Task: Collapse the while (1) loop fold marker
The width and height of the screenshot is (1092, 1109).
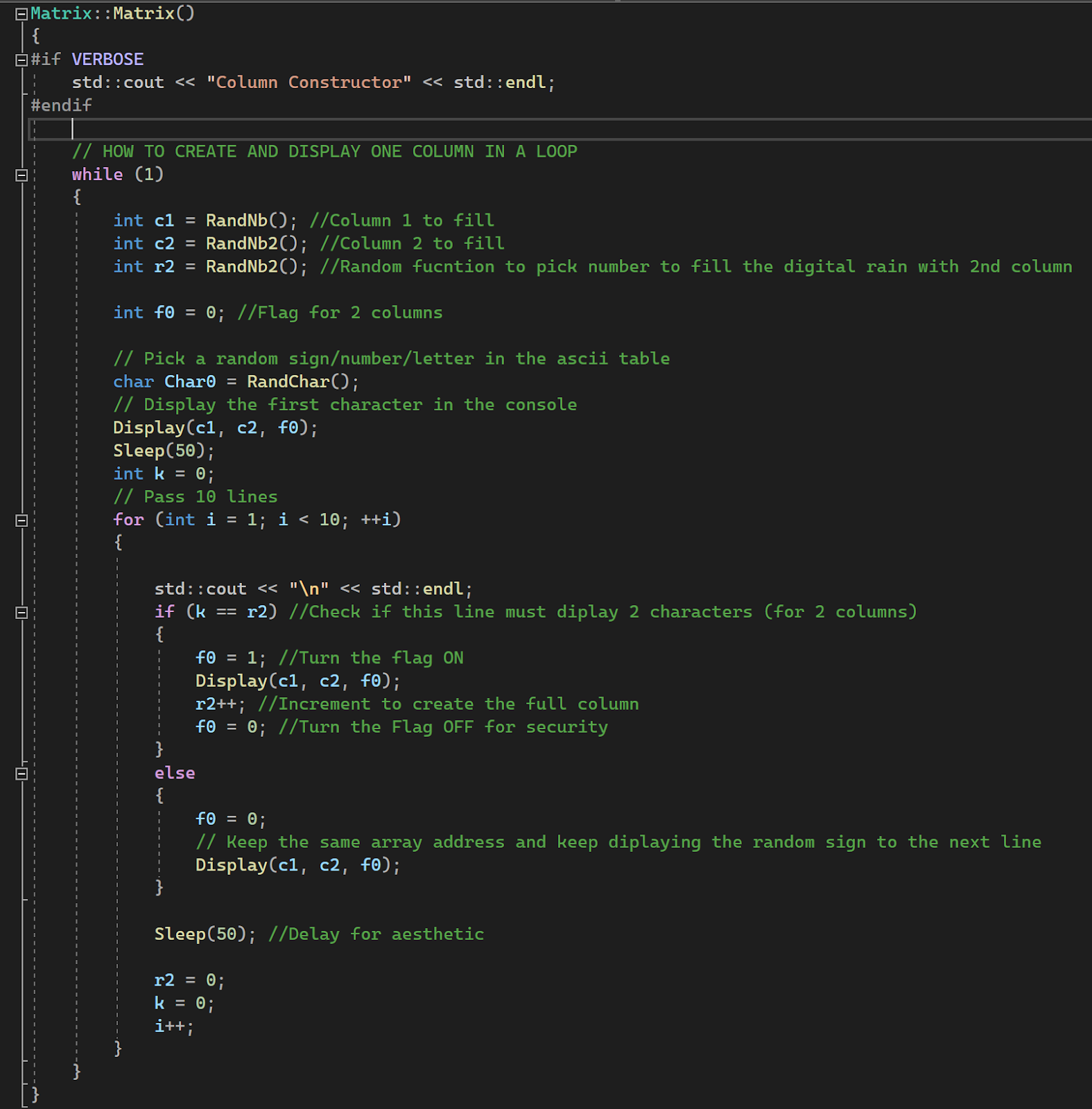Action: [21, 175]
